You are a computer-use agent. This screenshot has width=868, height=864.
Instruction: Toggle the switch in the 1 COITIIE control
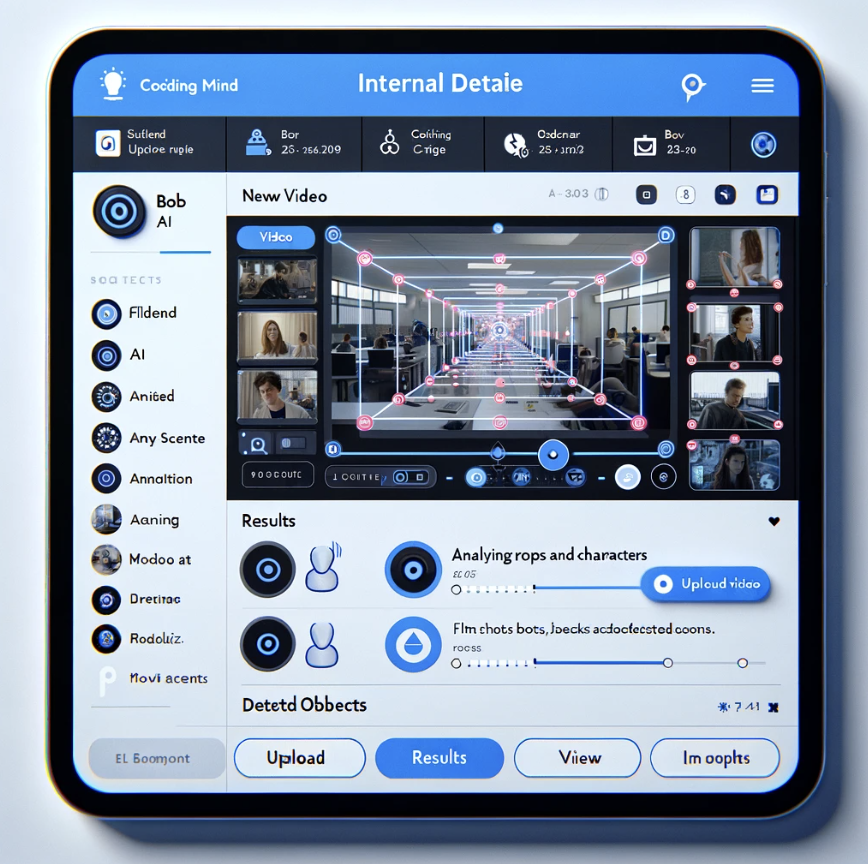(408, 478)
